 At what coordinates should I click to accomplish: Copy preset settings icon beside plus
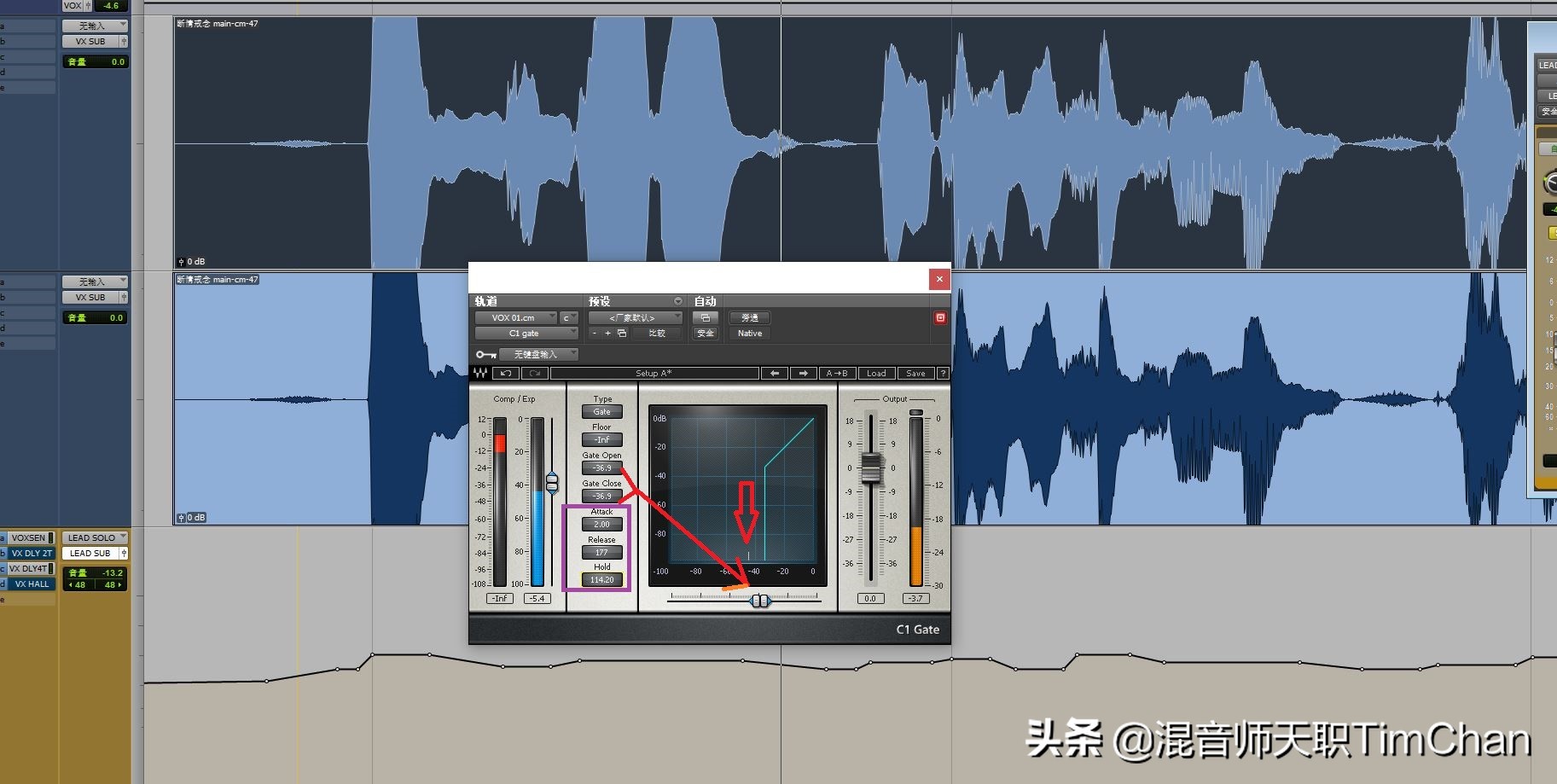click(x=622, y=333)
